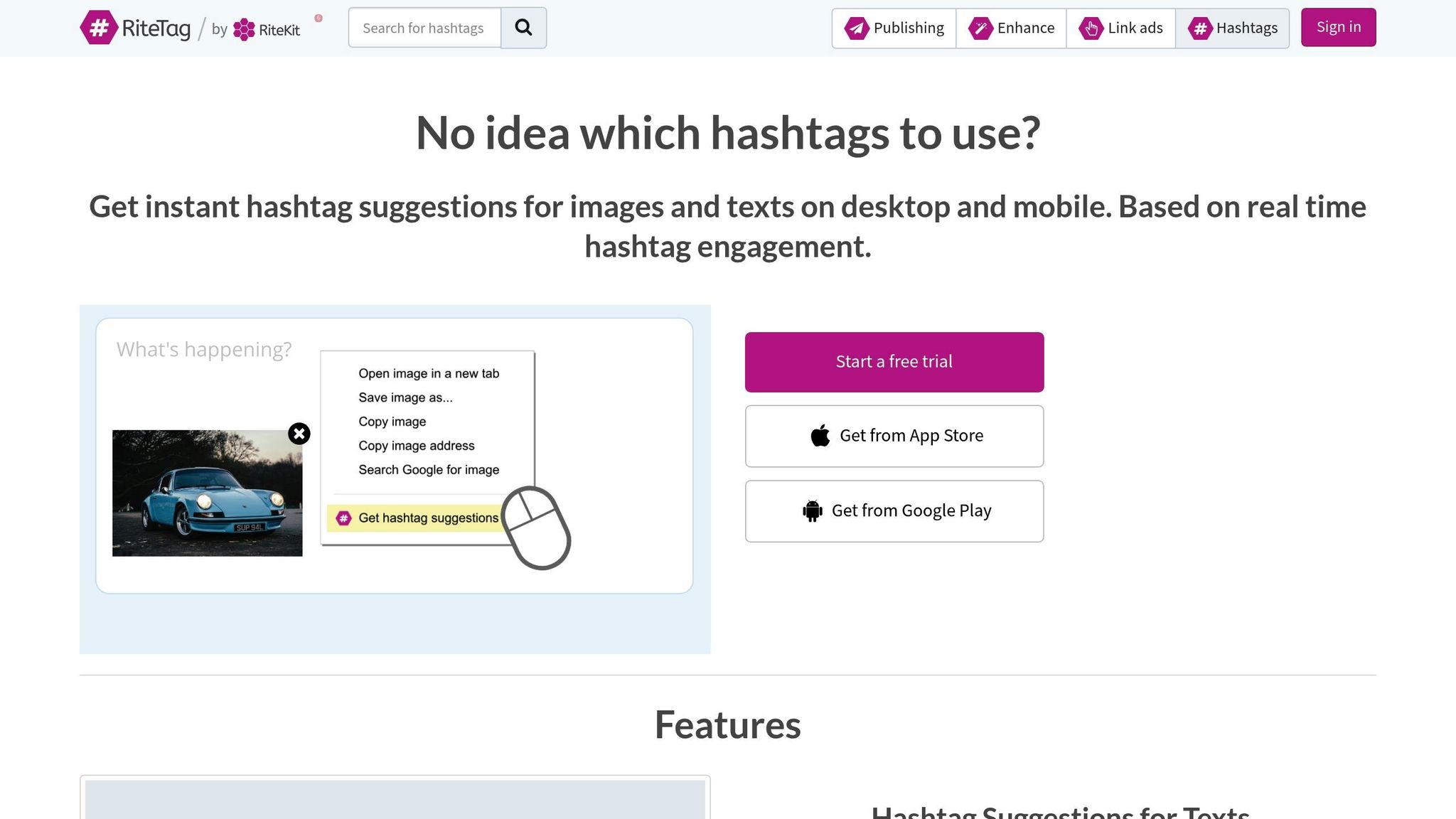Start a free trial

[x=894, y=362]
